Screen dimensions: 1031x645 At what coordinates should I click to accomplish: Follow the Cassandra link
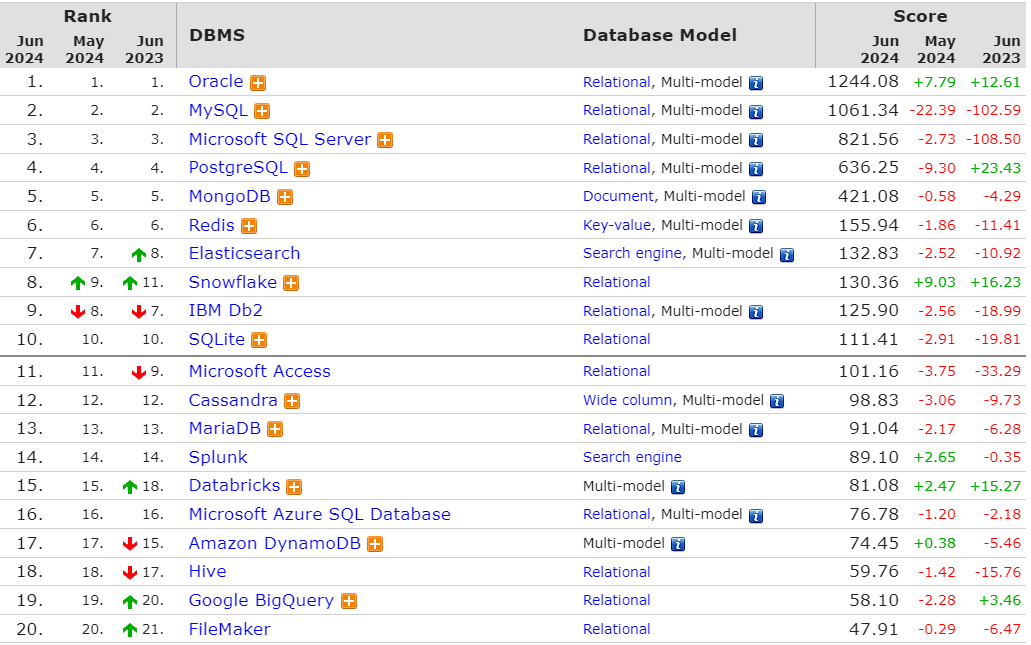[x=233, y=400]
